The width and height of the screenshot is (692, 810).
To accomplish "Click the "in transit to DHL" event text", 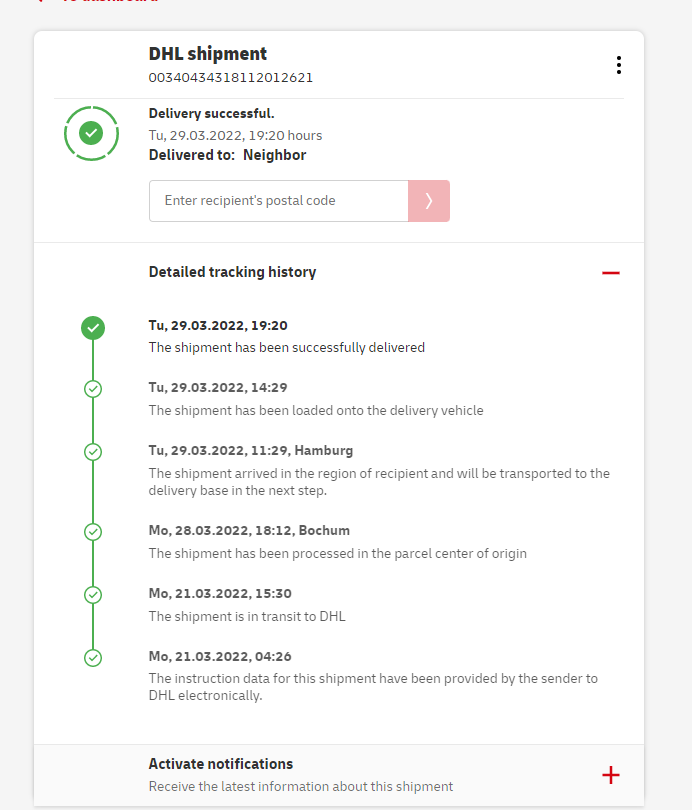I will 247,616.
